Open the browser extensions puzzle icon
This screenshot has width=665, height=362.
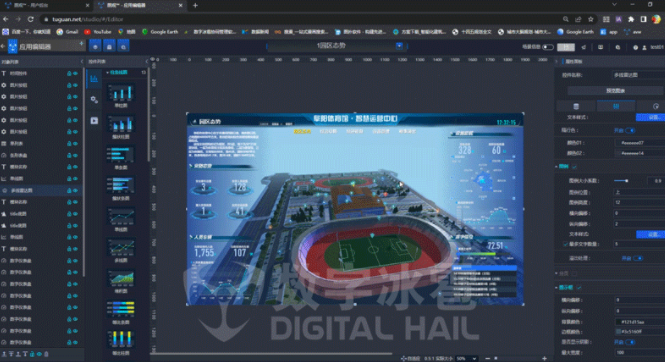631,19
